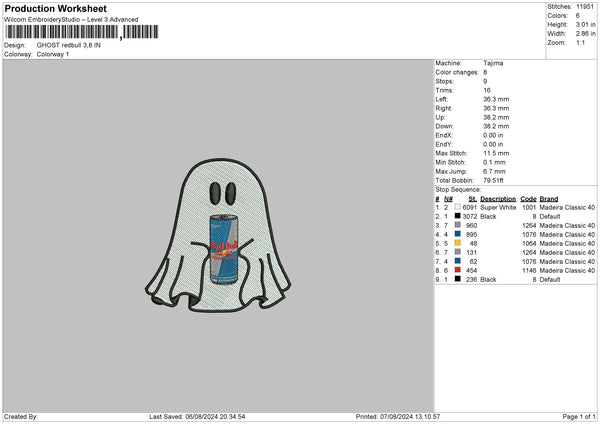Select the design name "GHOST redbull 3,8 IN"
The width and height of the screenshot is (600, 424).
(x=69, y=45)
